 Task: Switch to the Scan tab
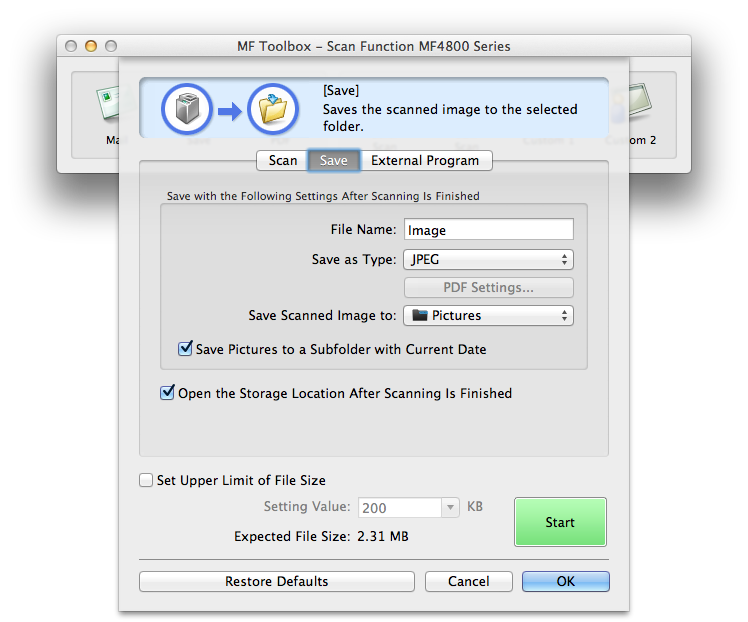pos(282,160)
